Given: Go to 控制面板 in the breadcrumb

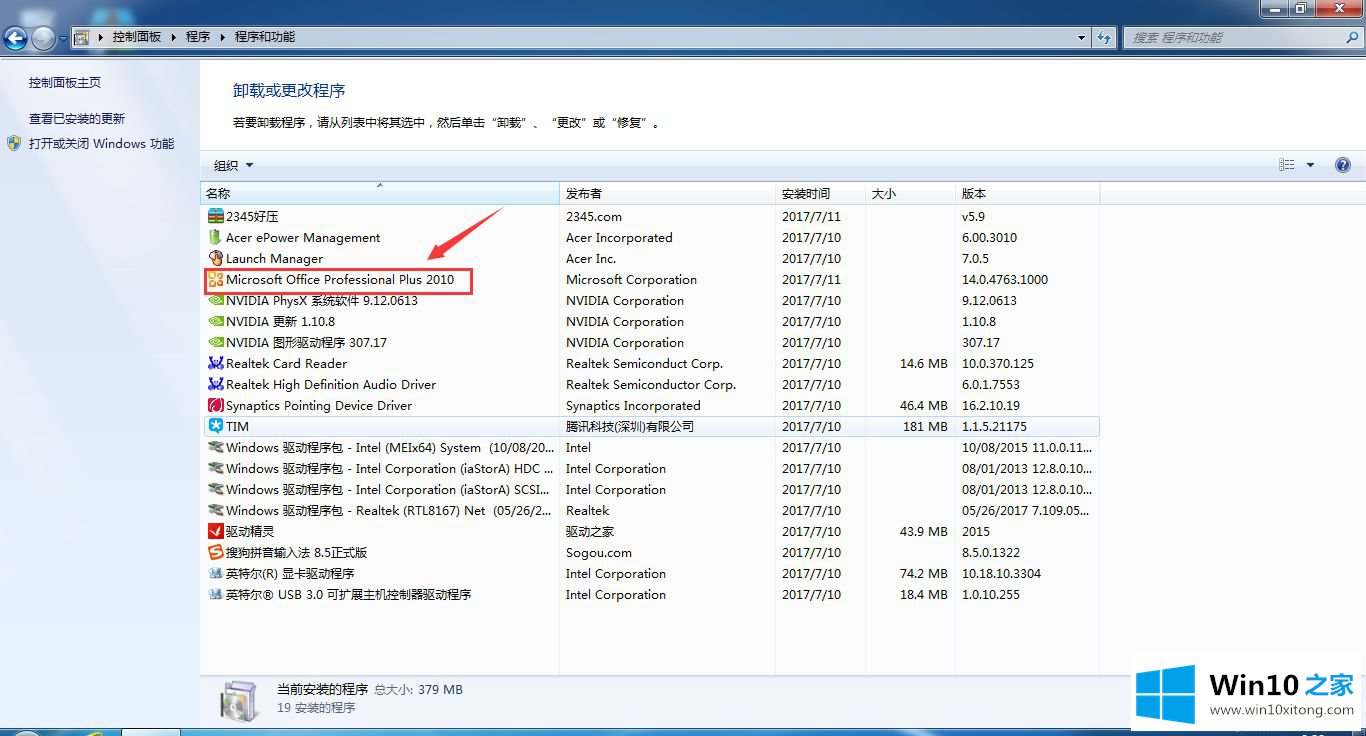Looking at the screenshot, I should click(137, 37).
